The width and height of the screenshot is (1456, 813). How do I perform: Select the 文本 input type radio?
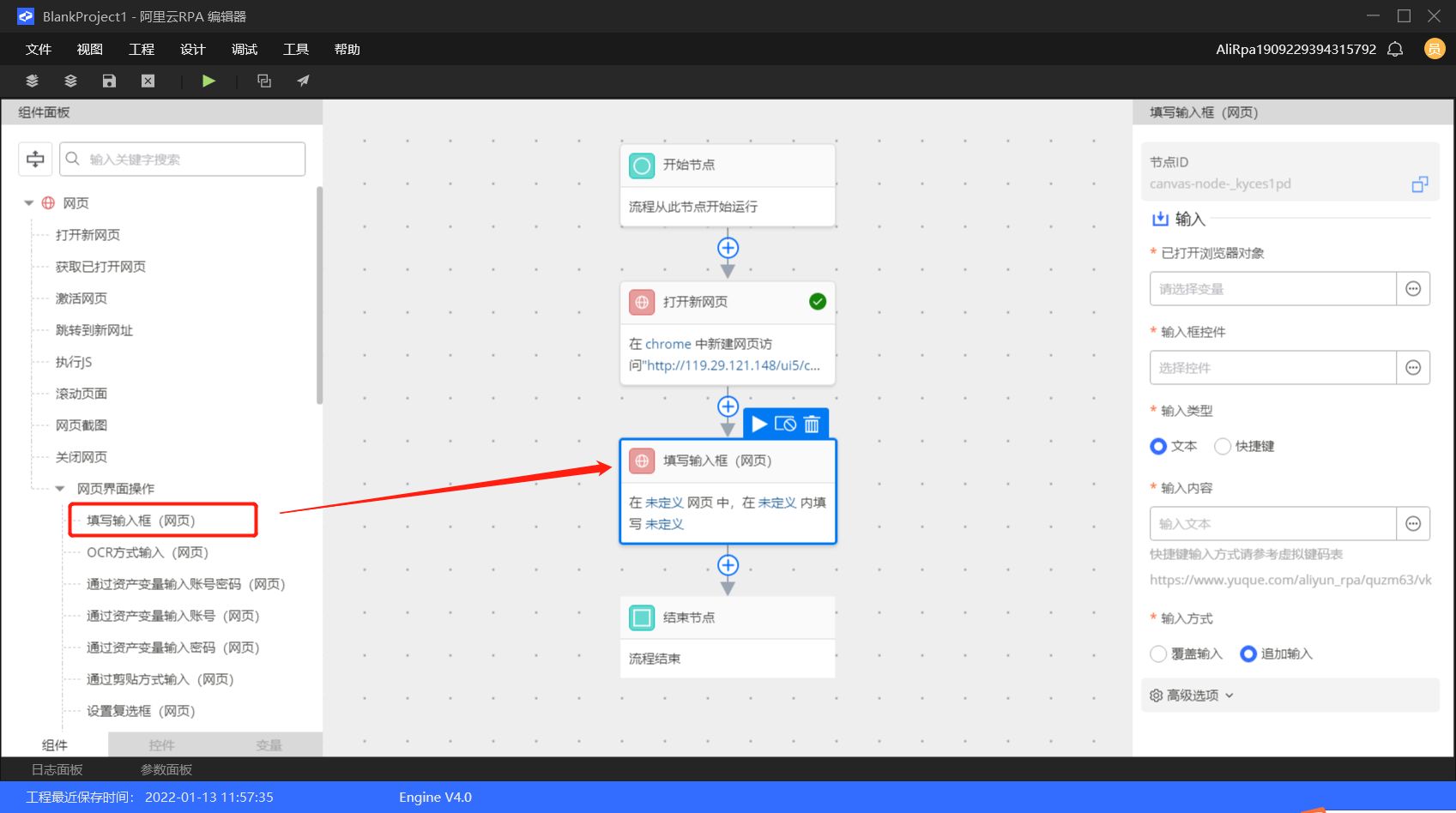coord(1158,446)
